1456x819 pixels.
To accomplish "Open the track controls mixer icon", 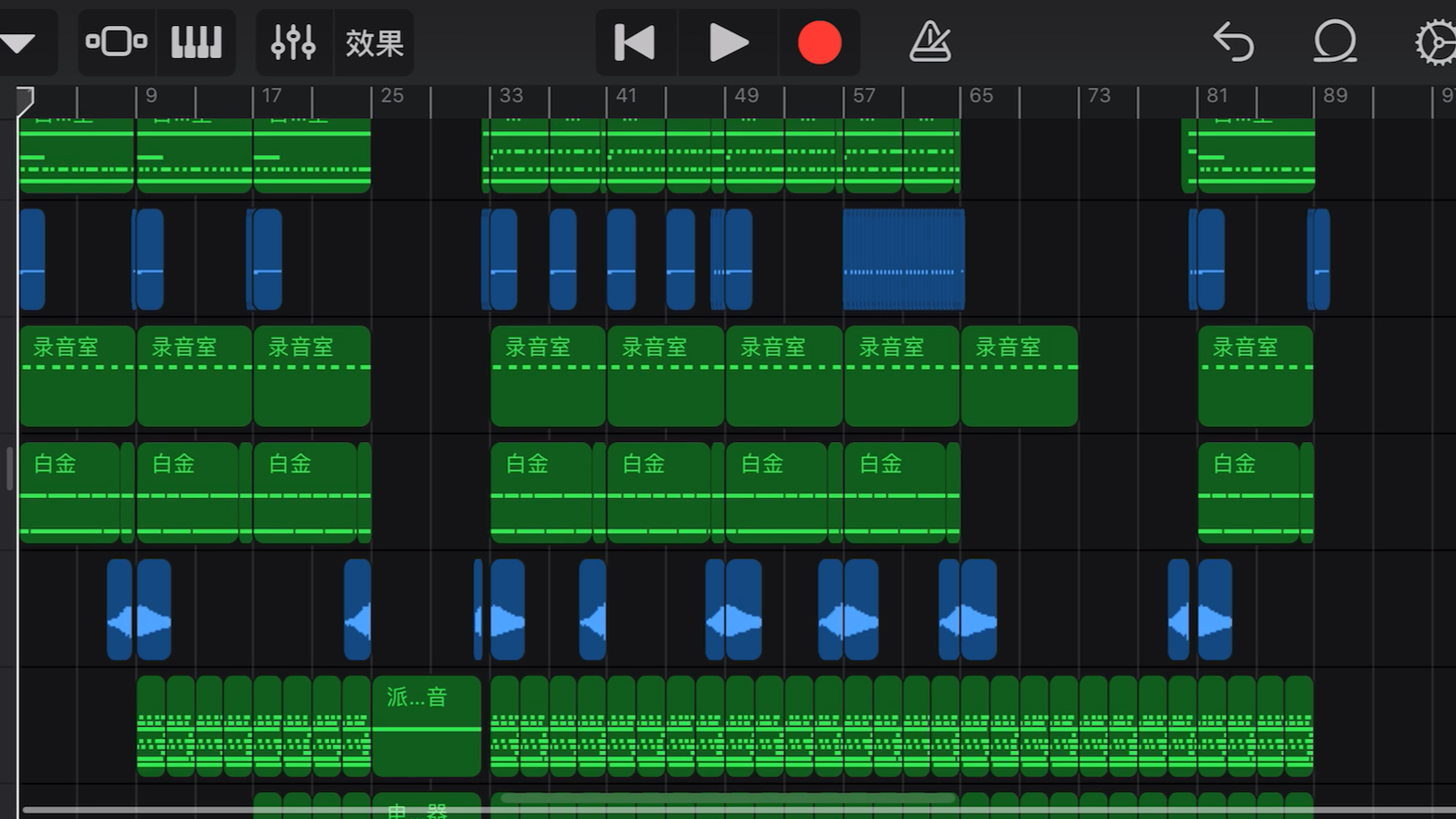I will (x=293, y=42).
